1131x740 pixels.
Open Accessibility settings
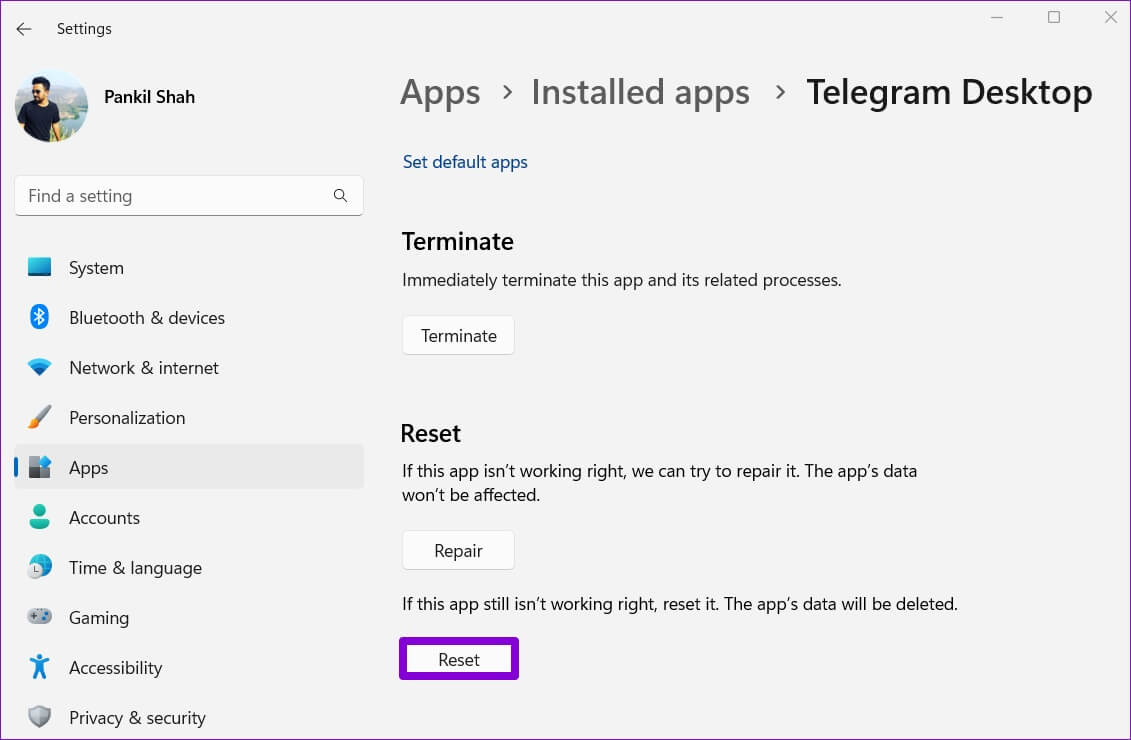pos(189,668)
